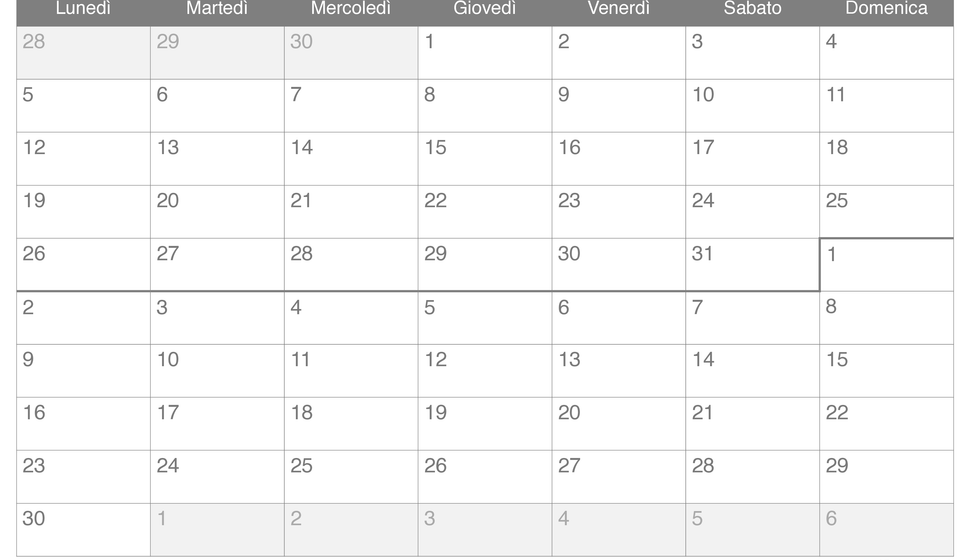Pick day 24 in the Martedì column, ninth row
The width and height of the screenshot is (970, 560).
tap(217, 477)
